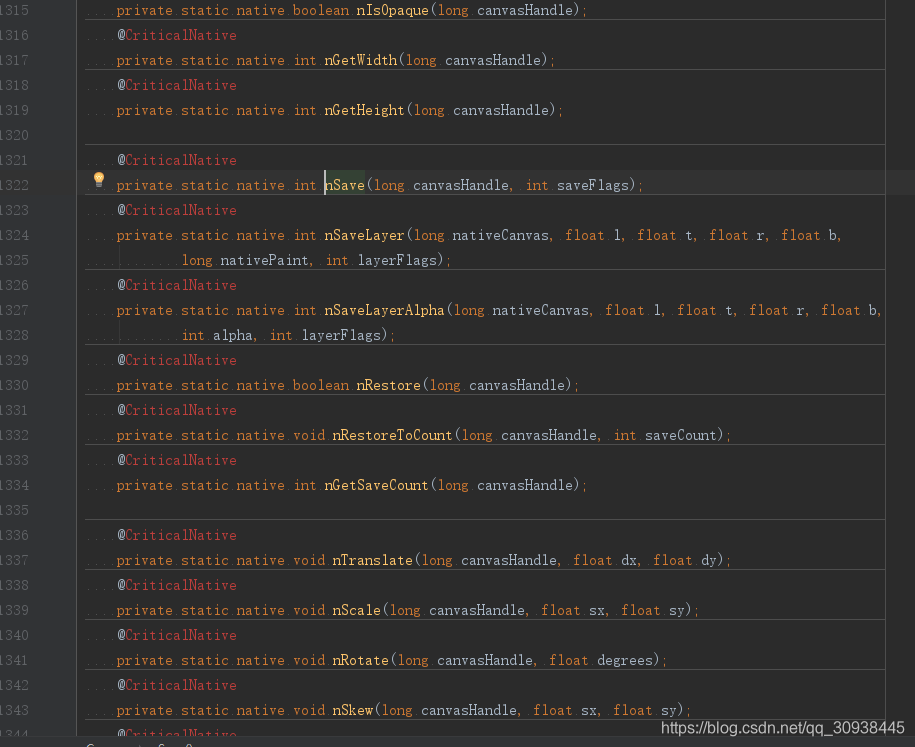The height and width of the screenshot is (747, 915).
Task: Click the saveCount parameter in nRestoreToCount
Action: (x=680, y=435)
